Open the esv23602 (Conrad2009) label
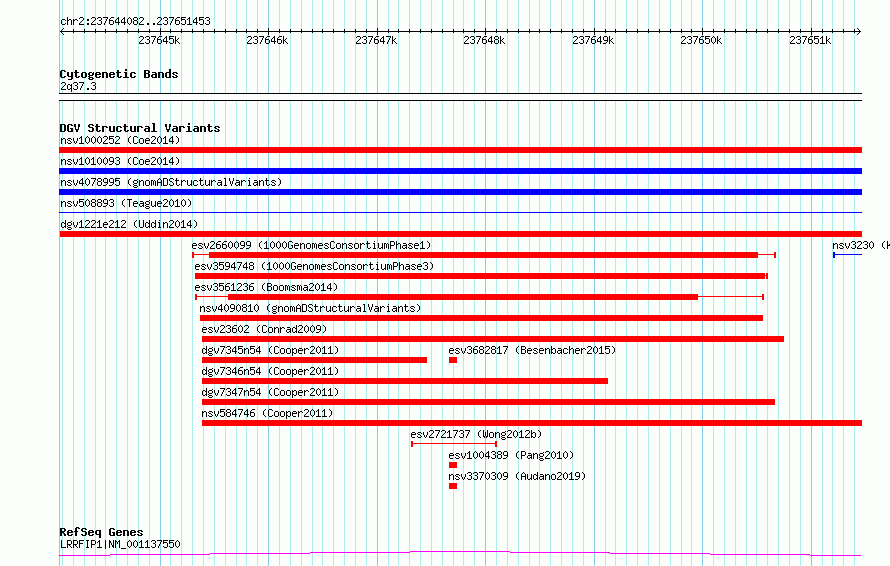Screen dimensions: 890x566 (x=264, y=329)
